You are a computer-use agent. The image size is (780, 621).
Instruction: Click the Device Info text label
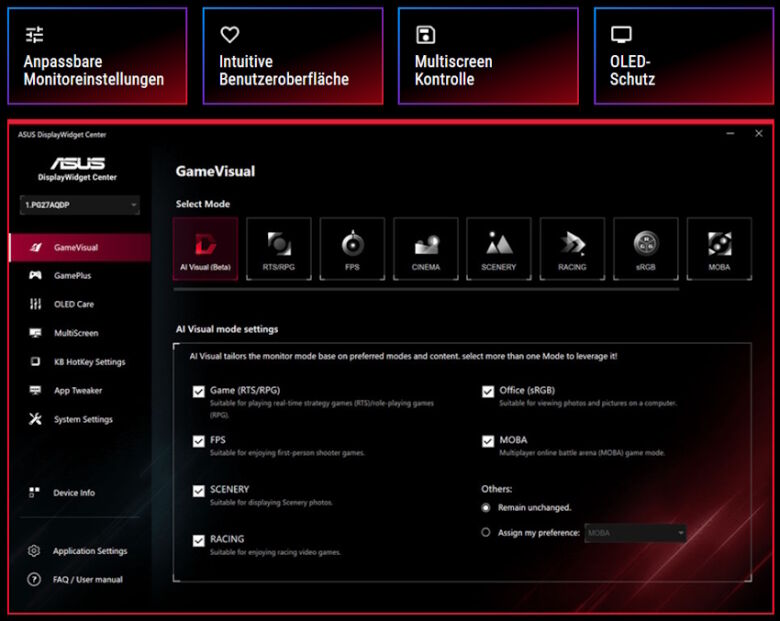(74, 493)
